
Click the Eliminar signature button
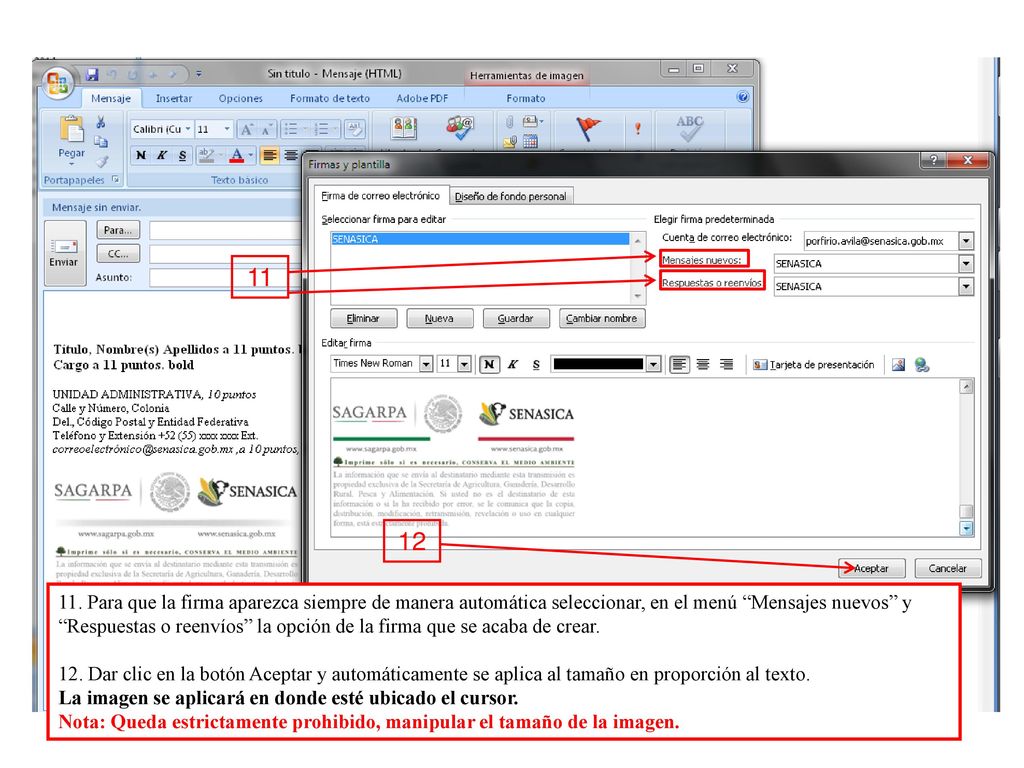click(363, 319)
